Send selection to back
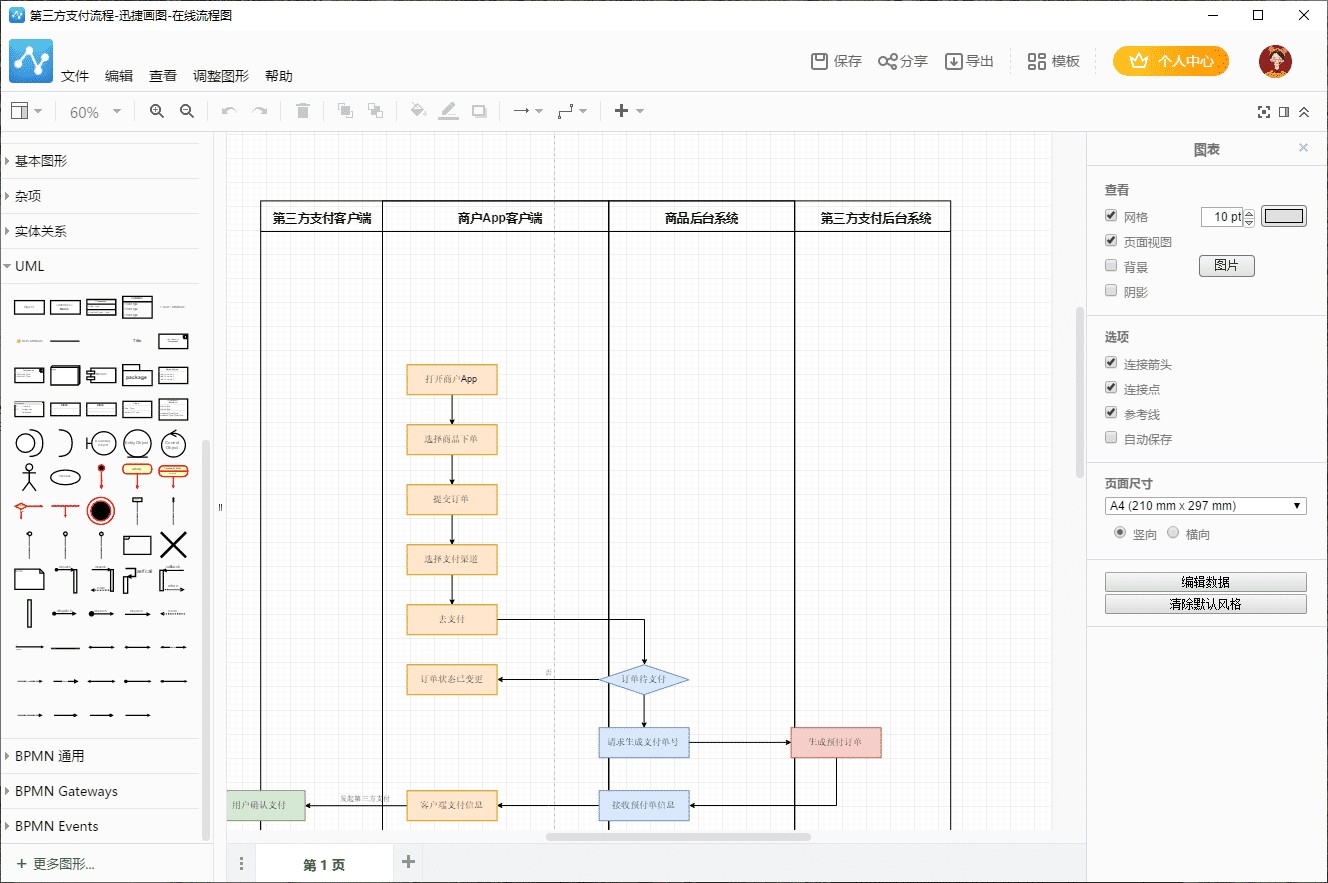The height and width of the screenshot is (883, 1328). 375,111
